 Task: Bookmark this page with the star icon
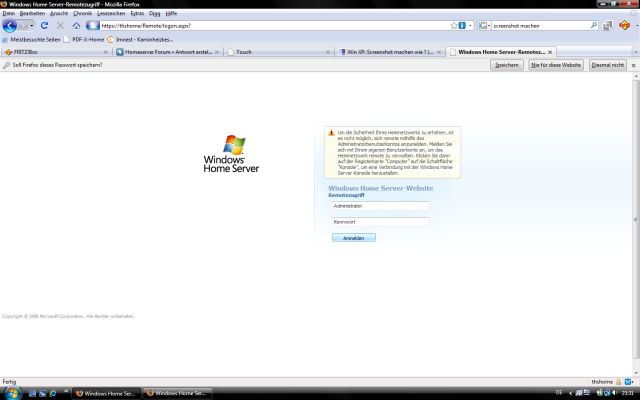[x=453, y=25]
